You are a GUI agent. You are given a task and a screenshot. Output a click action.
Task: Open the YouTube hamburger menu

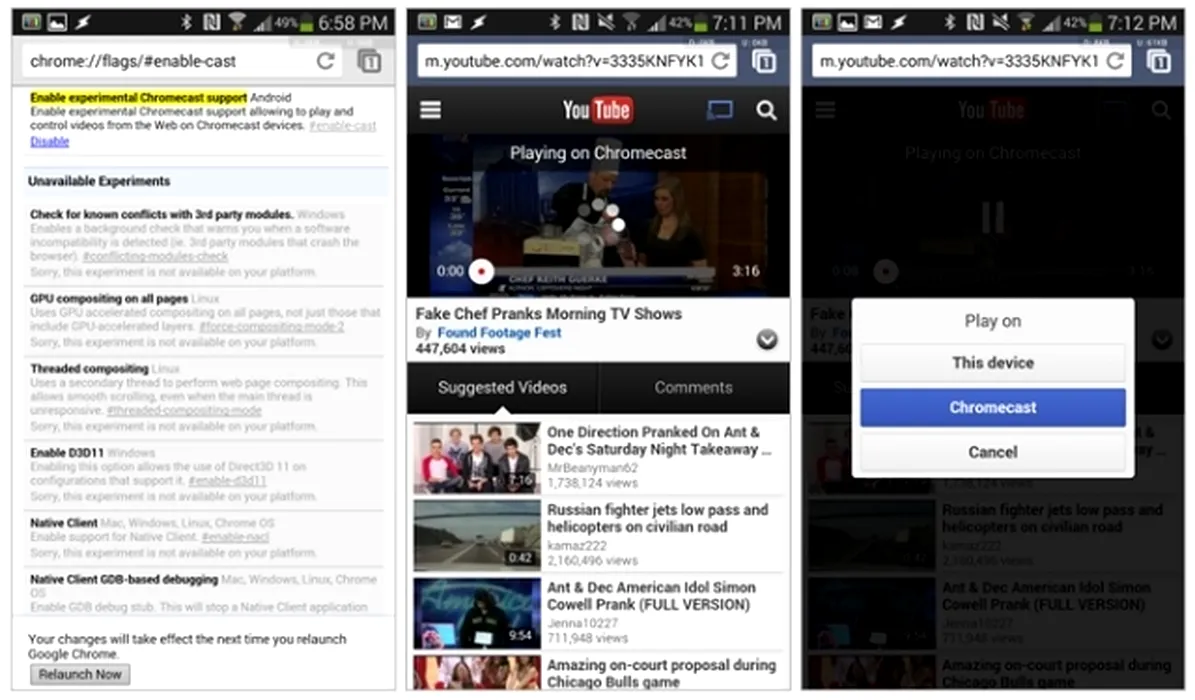pos(431,111)
